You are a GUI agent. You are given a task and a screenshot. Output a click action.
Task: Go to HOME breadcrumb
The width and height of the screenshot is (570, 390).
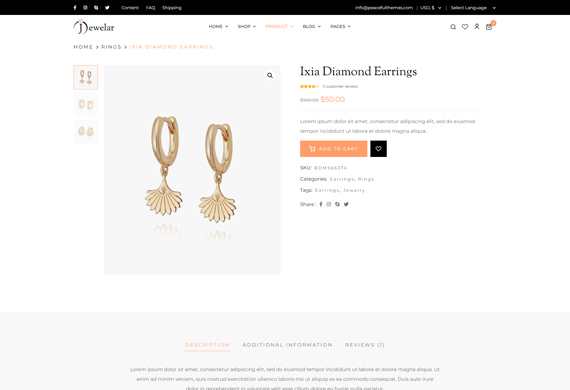pos(83,47)
